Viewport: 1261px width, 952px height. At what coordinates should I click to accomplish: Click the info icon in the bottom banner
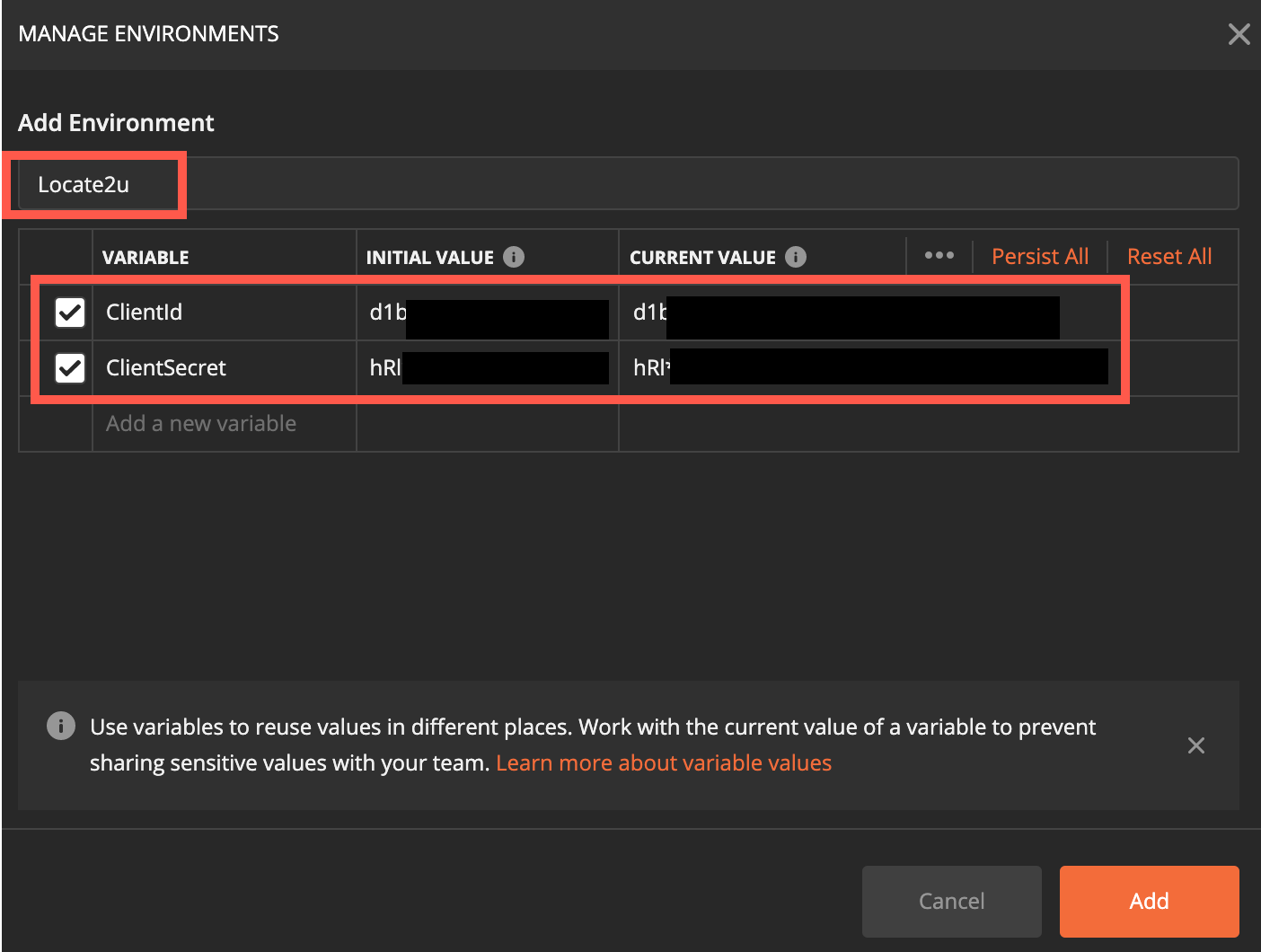pyautogui.click(x=61, y=726)
